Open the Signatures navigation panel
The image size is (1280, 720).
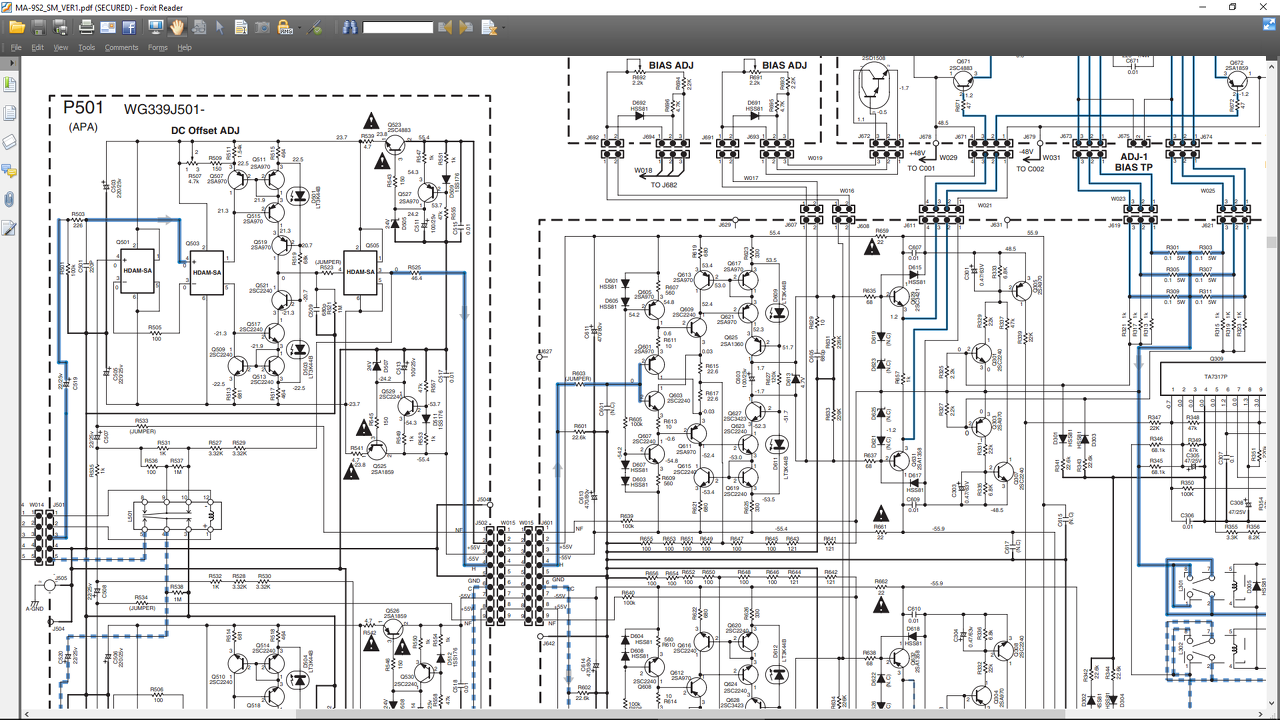tap(10, 229)
